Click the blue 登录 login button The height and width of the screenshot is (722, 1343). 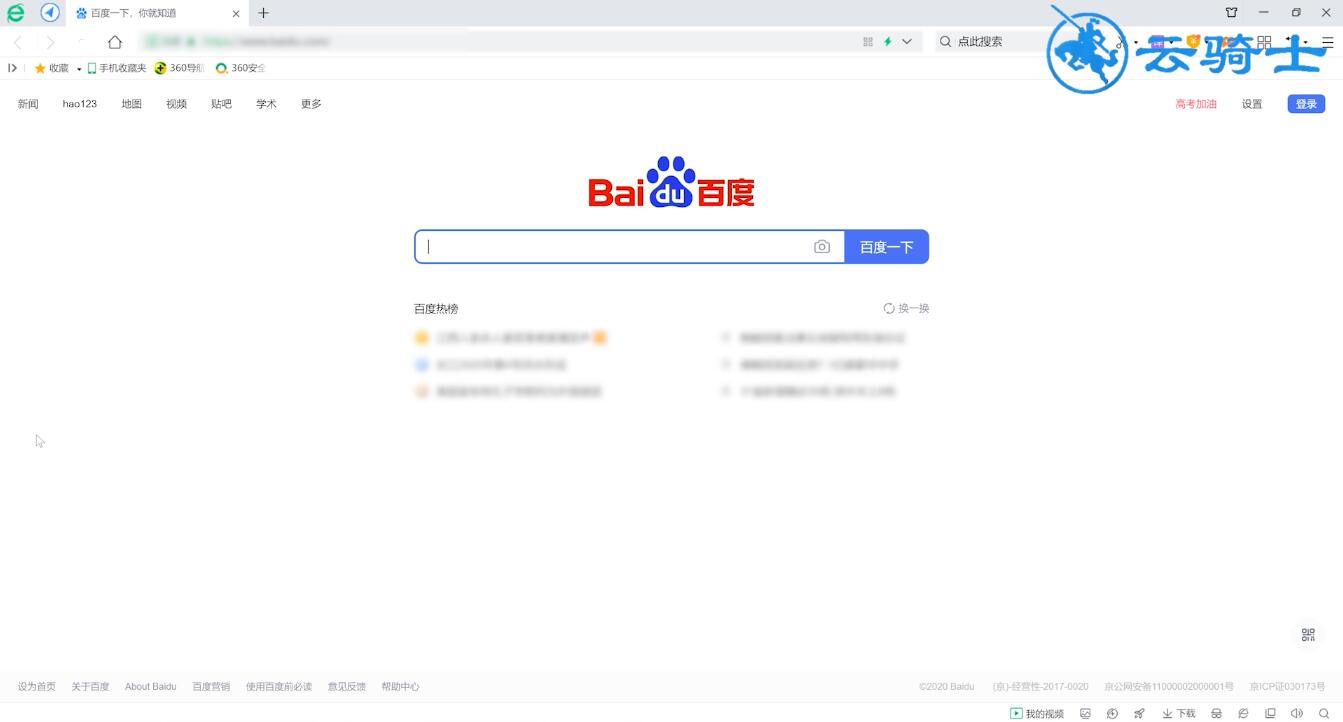click(x=1306, y=104)
